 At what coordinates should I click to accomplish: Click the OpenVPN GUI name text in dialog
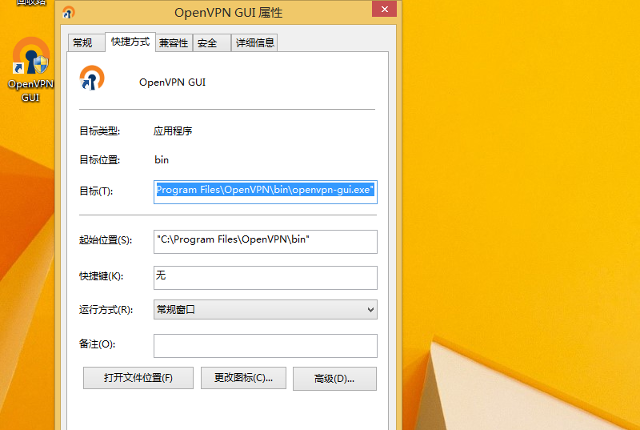coord(172,82)
